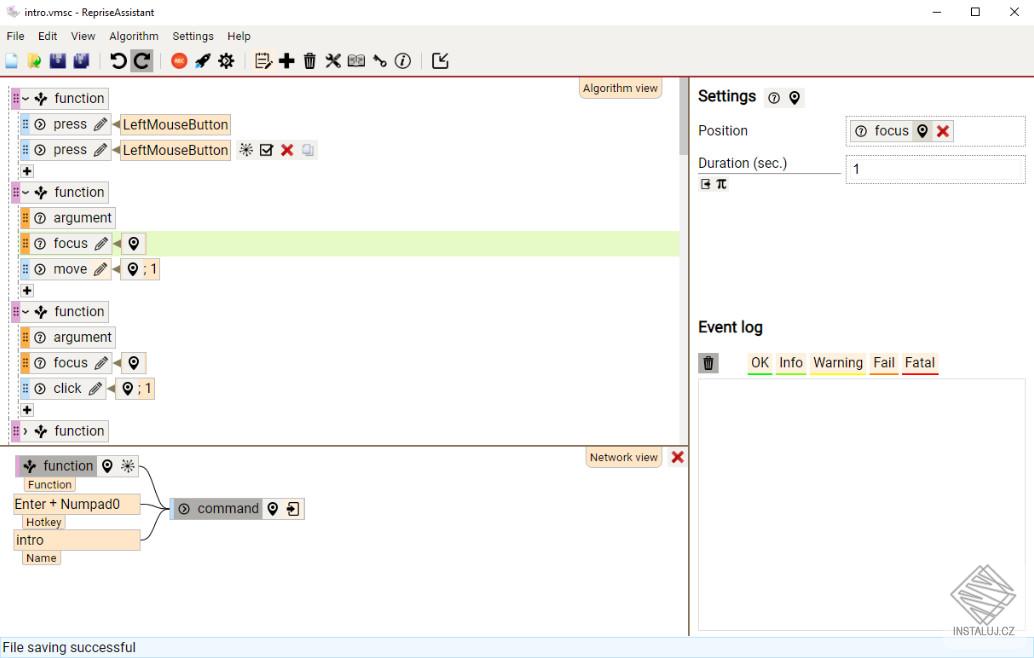Image resolution: width=1034 pixels, height=658 pixels.
Task: Open the info icon in the toolbar
Action: [x=403, y=61]
